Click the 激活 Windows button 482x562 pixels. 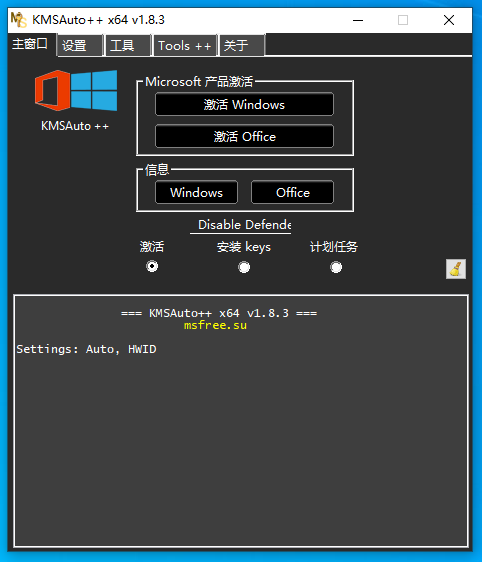pyautogui.click(x=244, y=104)
